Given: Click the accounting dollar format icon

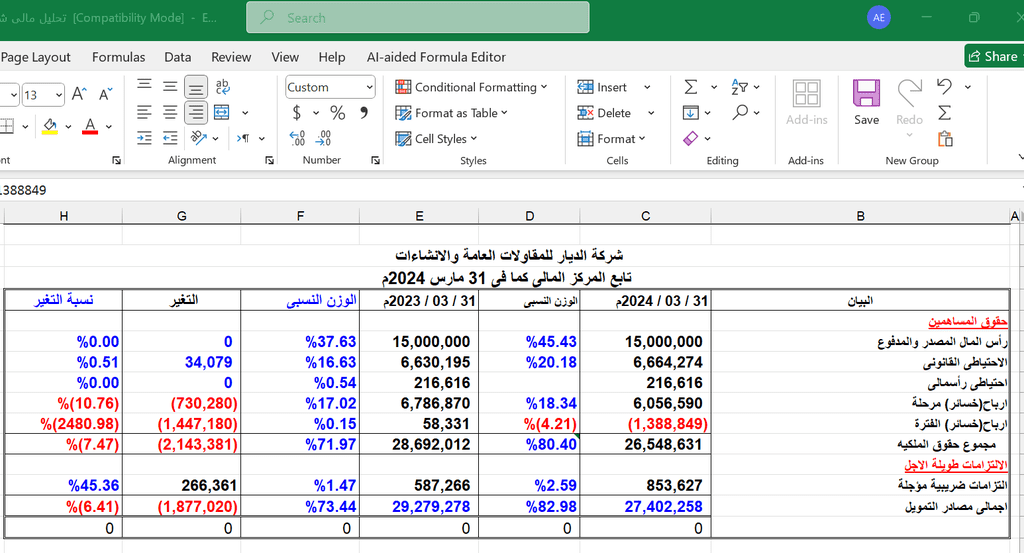Looking at the screenshot, I should tap(297, 113).
